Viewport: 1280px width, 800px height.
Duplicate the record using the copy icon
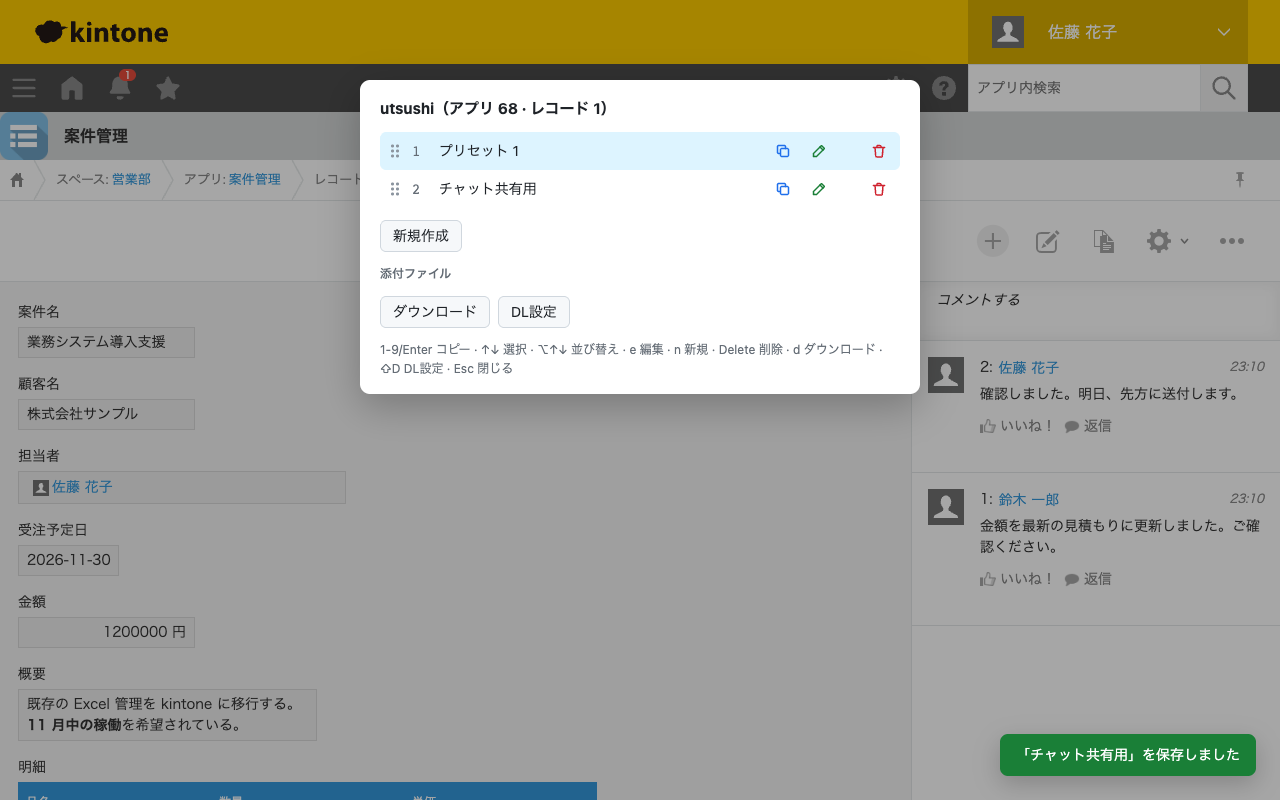[x=1103, y=241]
